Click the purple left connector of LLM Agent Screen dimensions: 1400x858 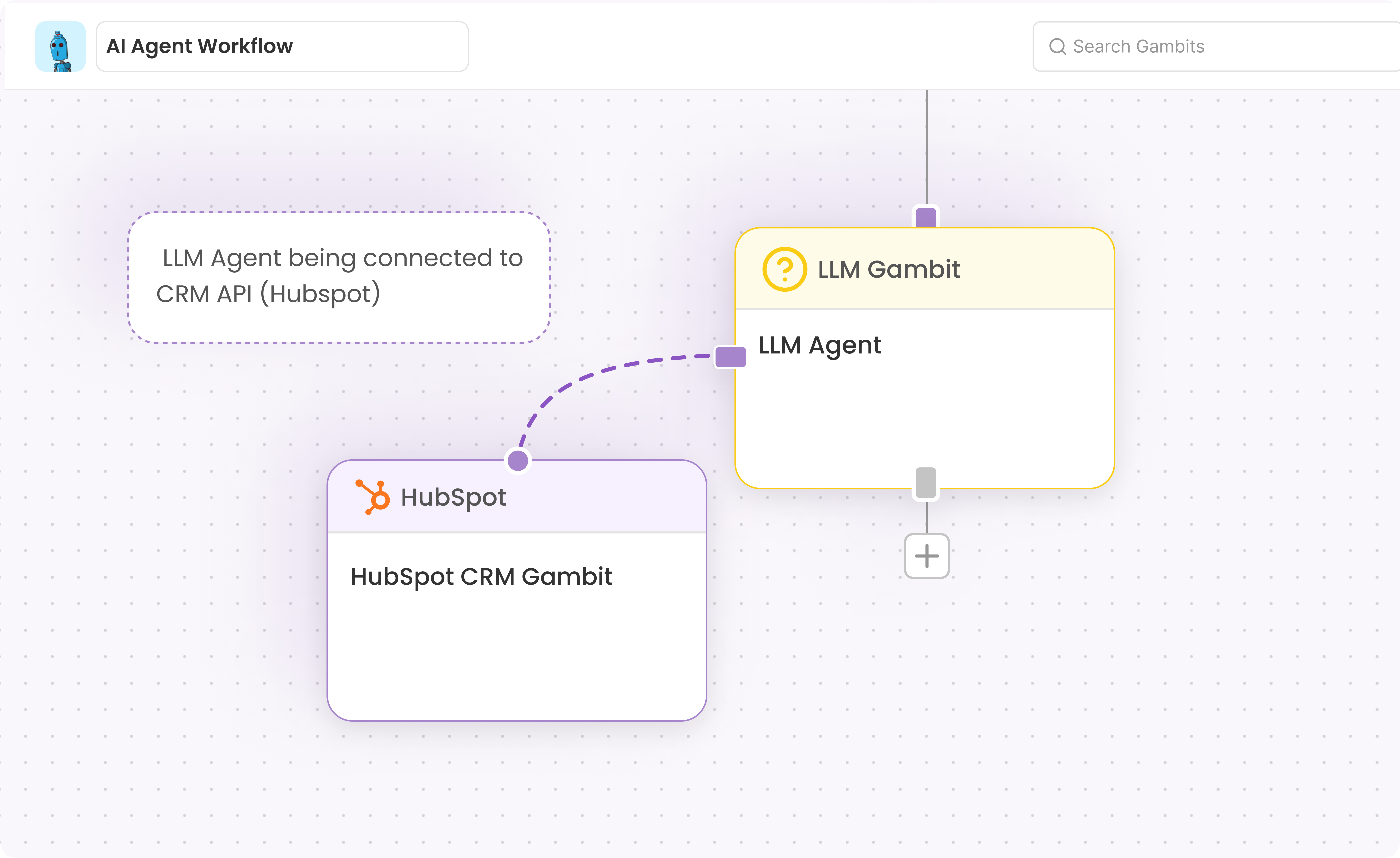tap(731, 357)
